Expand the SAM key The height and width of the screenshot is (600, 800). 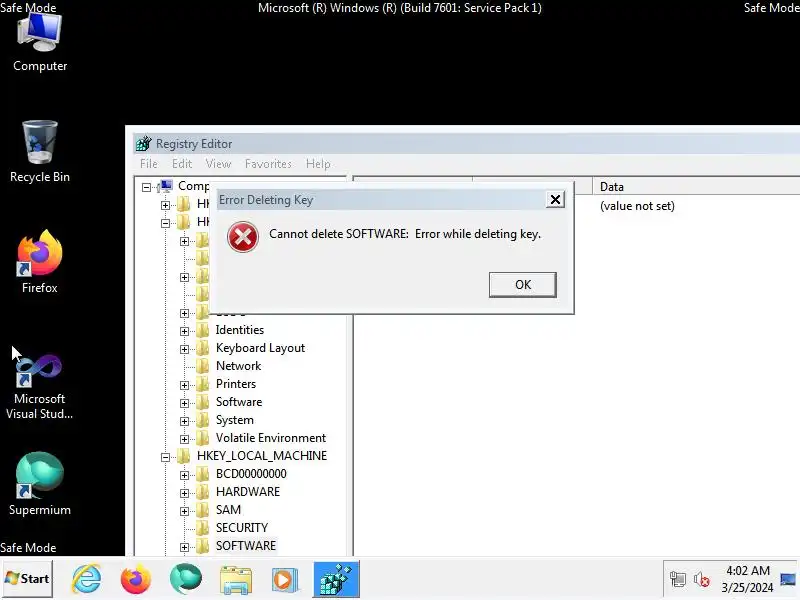(x=184, y=511)
